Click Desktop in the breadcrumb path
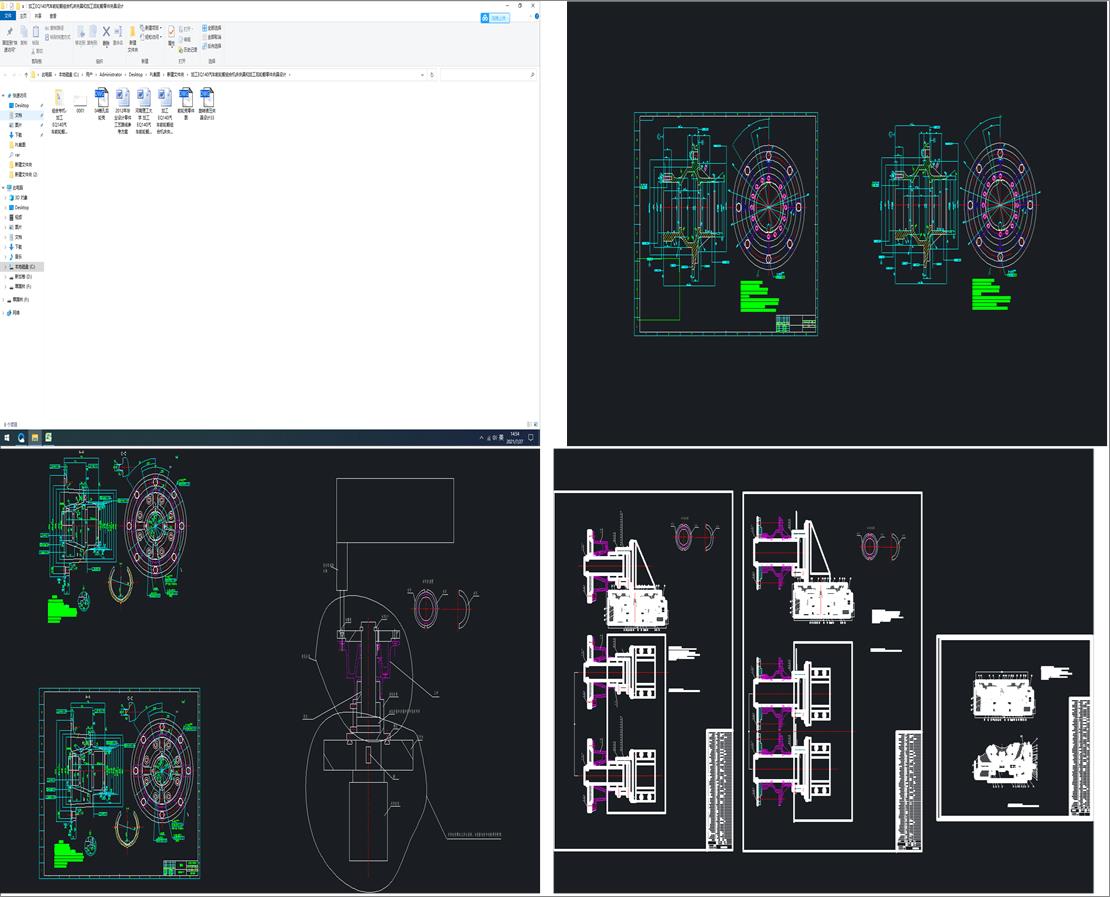 tap(135, 74)
